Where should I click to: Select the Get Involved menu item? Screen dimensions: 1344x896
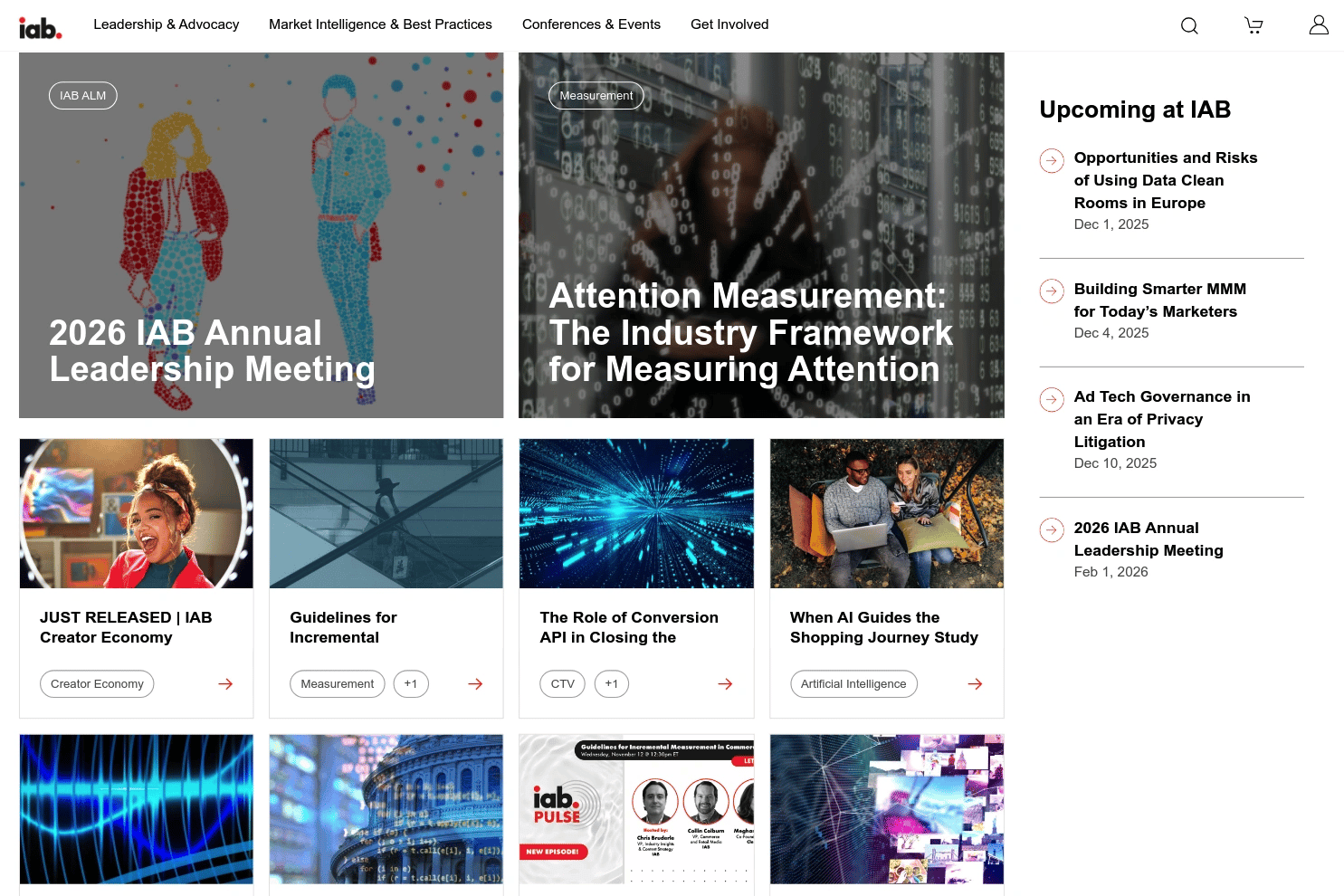point(729,24)
